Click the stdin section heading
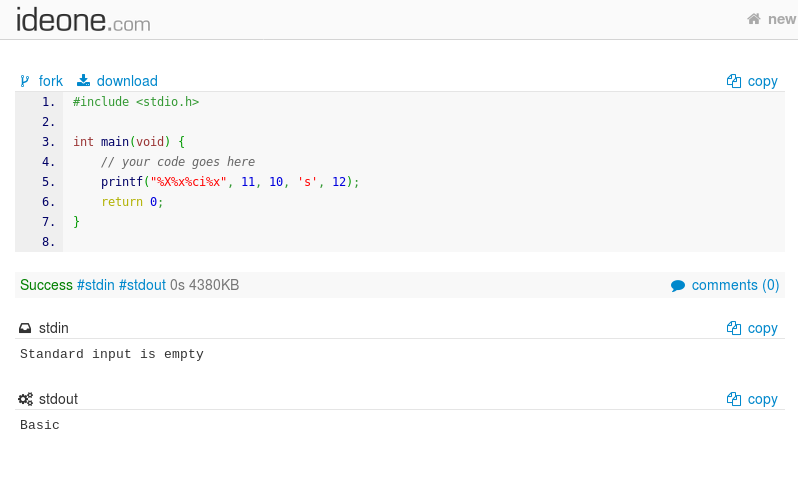Screen dimensions: 798x480 [53, 328]
